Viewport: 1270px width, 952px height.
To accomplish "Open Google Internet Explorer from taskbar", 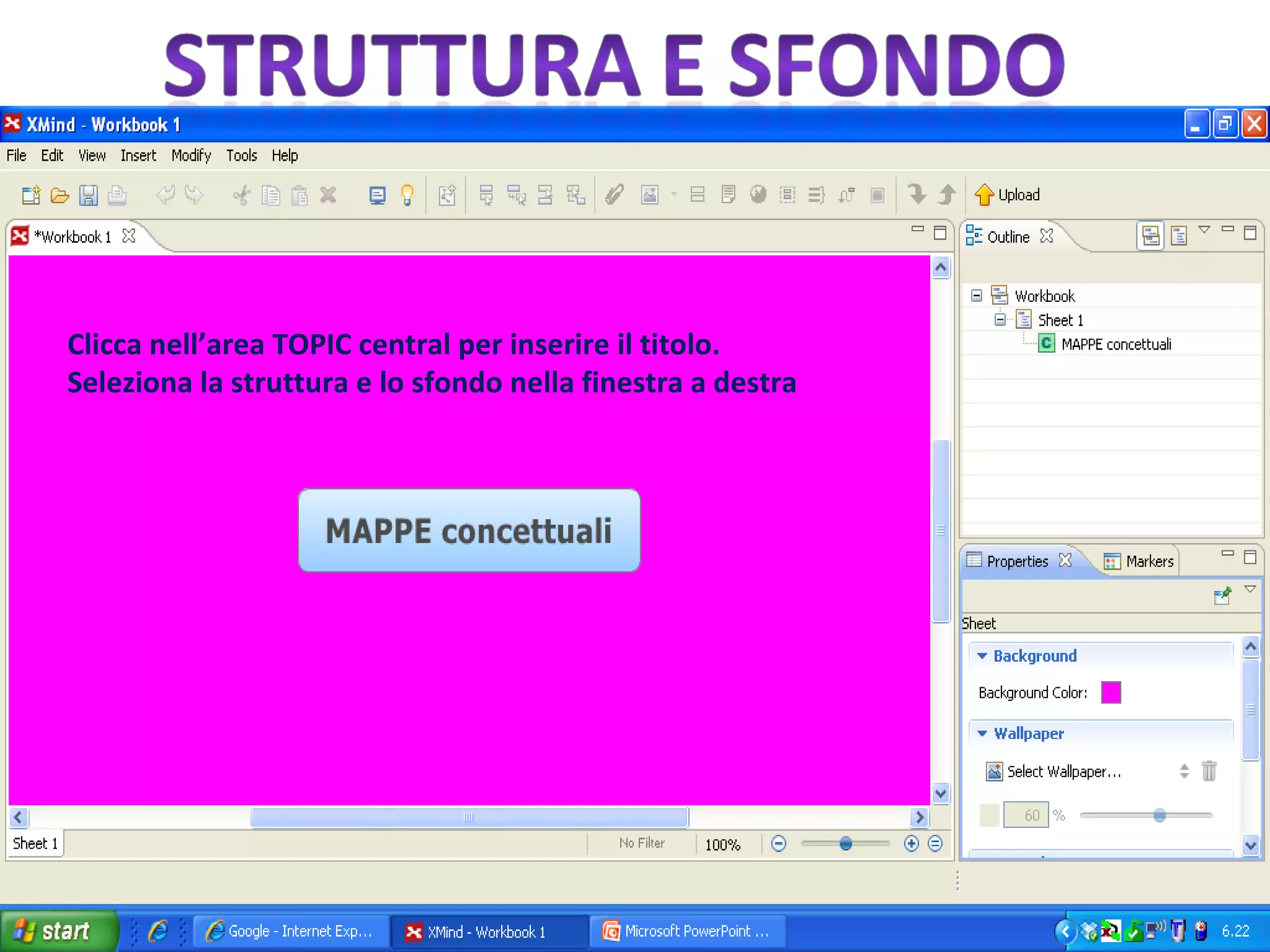I will click(290, 931).
